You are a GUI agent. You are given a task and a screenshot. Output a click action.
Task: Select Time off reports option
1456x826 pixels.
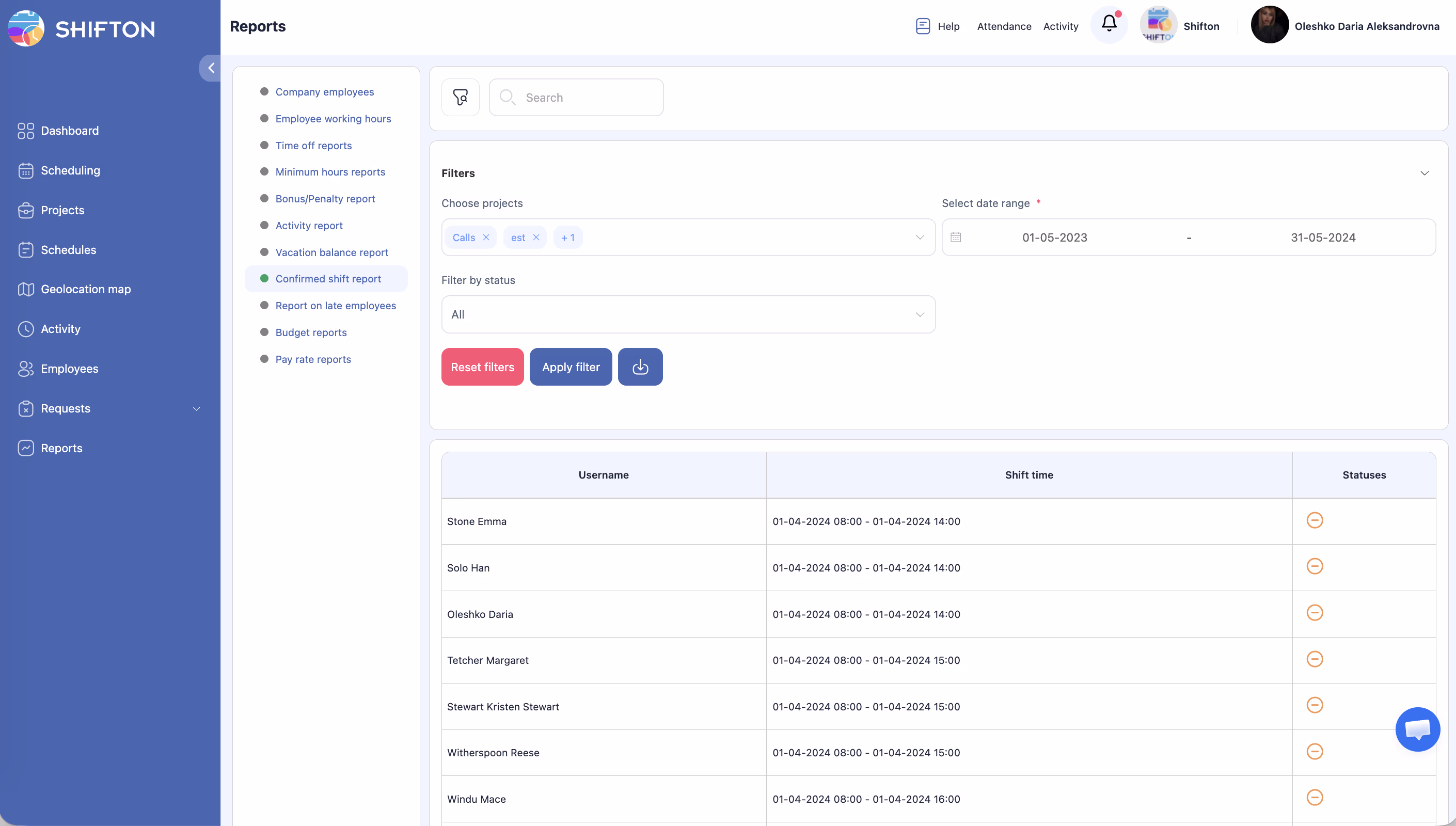(313, 145)
